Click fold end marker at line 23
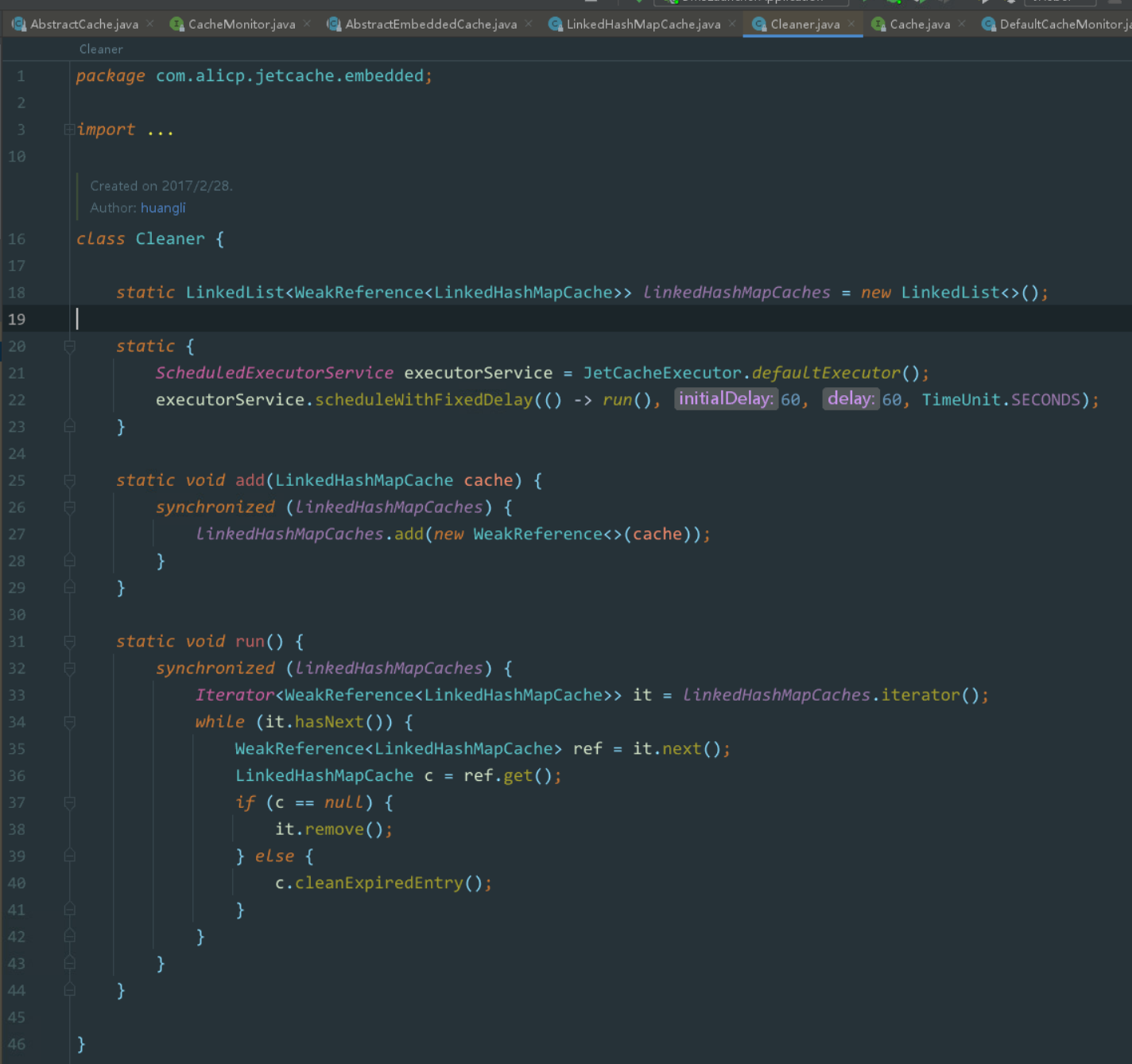This screenshot has height=1064, width=1132. point(69,427)
